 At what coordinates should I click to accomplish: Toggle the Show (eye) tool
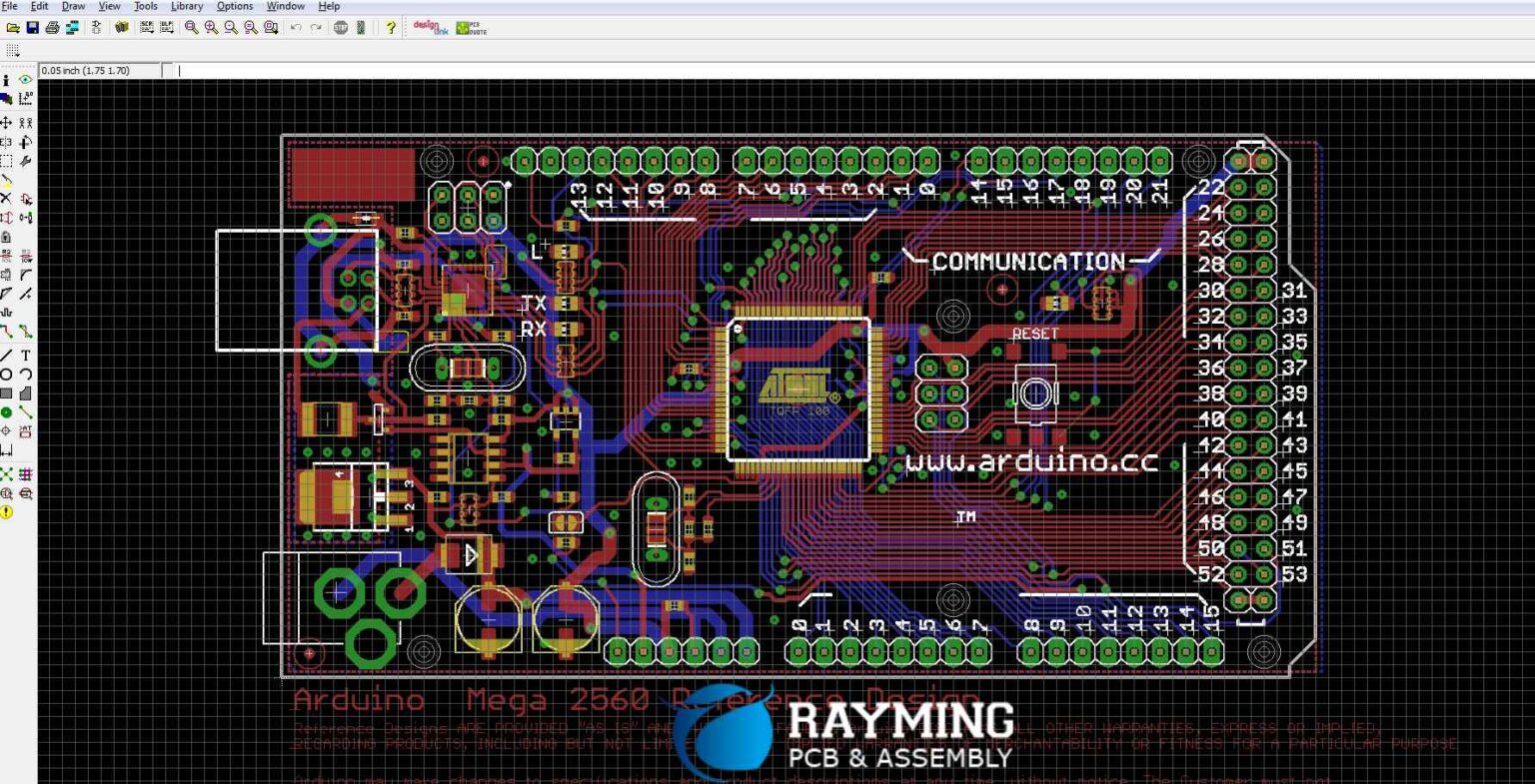coord(26,80)
